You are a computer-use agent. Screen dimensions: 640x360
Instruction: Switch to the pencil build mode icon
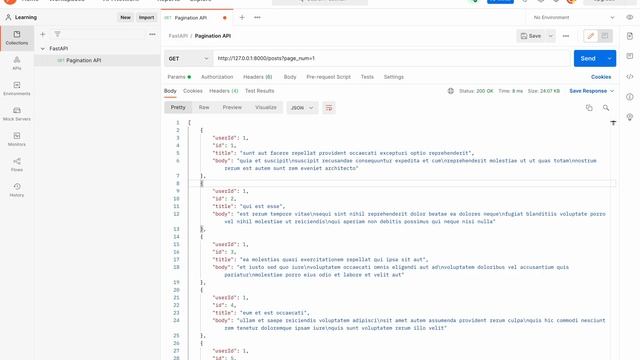[591, 36]
